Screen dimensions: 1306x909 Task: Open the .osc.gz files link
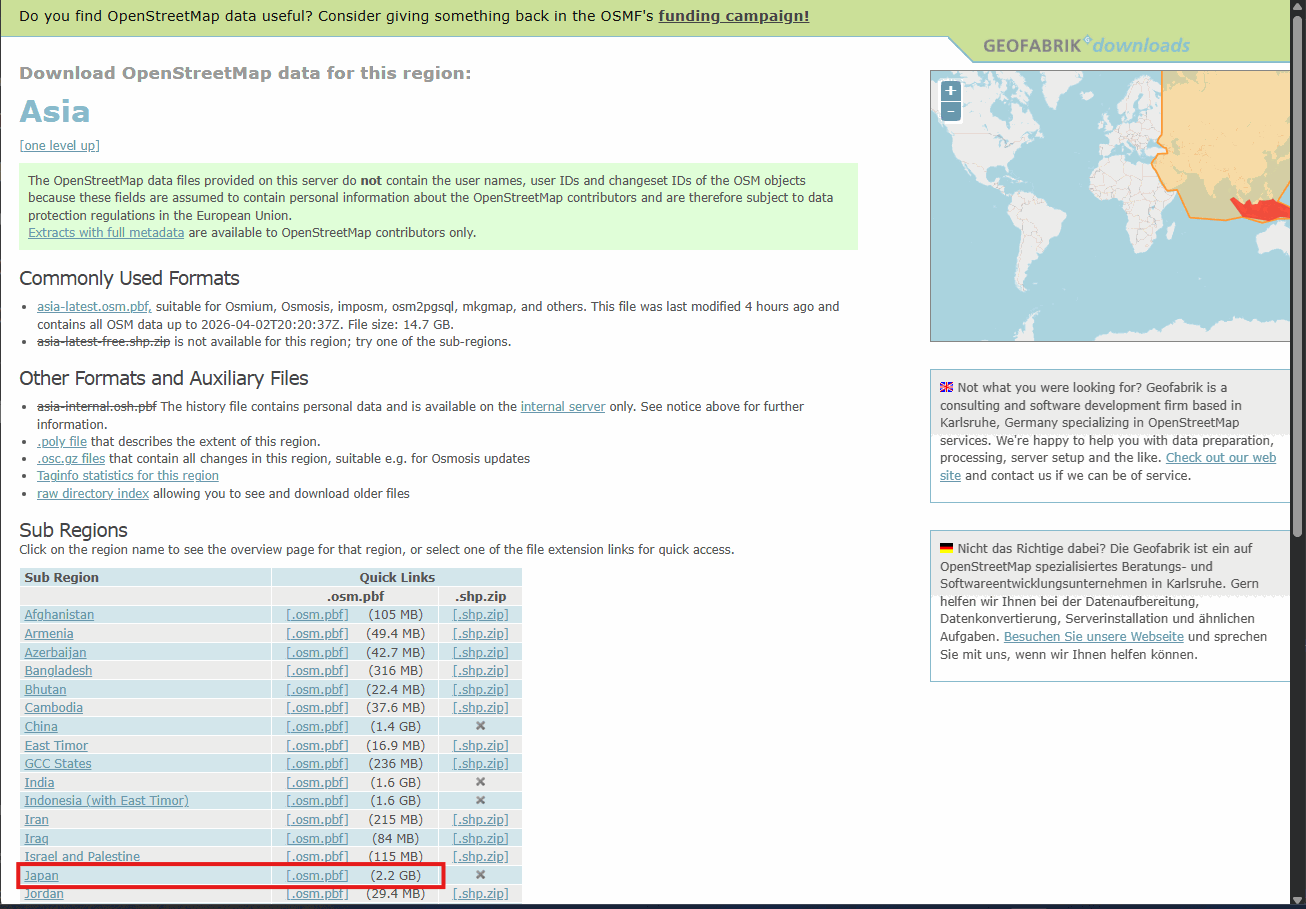click(x=71, y=459)
